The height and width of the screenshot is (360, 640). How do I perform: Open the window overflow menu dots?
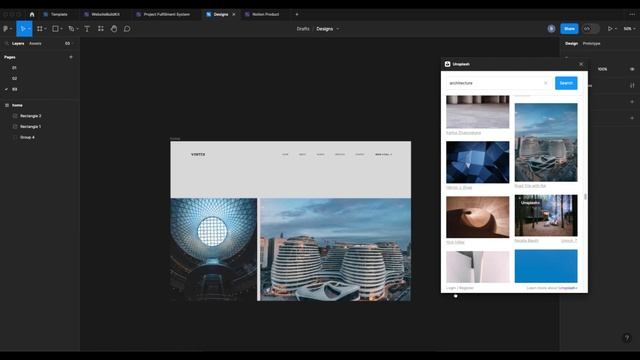click(x=632, y=14)
